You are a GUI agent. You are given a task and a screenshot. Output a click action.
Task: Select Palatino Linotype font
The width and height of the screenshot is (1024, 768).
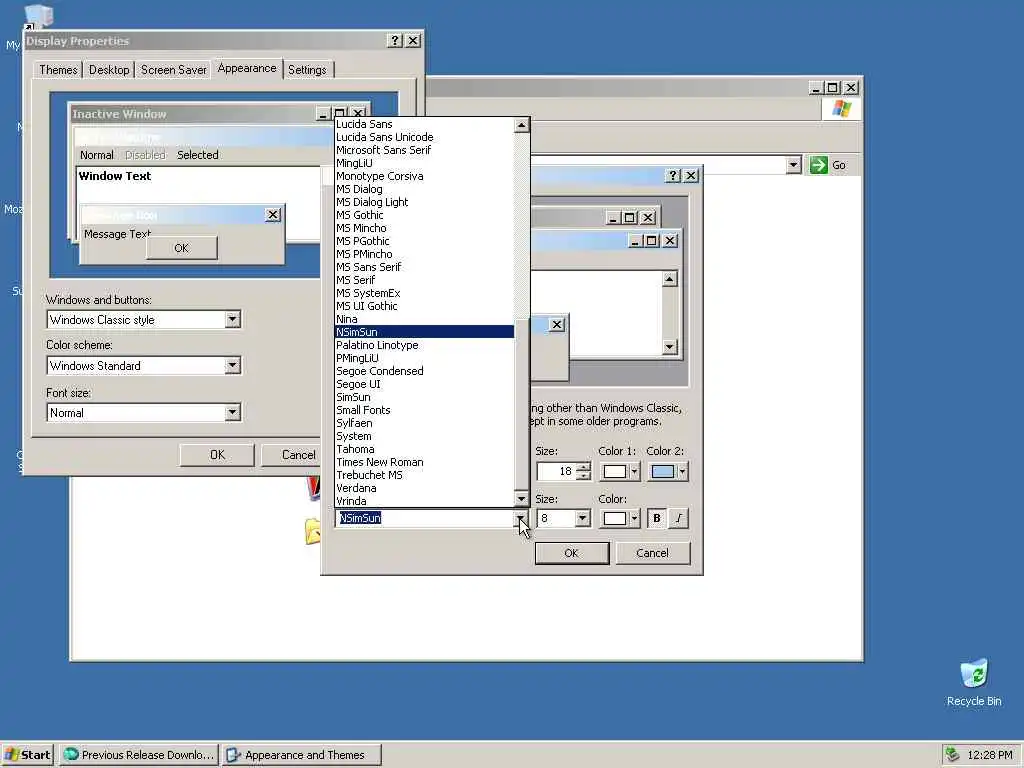coord(424,345)
